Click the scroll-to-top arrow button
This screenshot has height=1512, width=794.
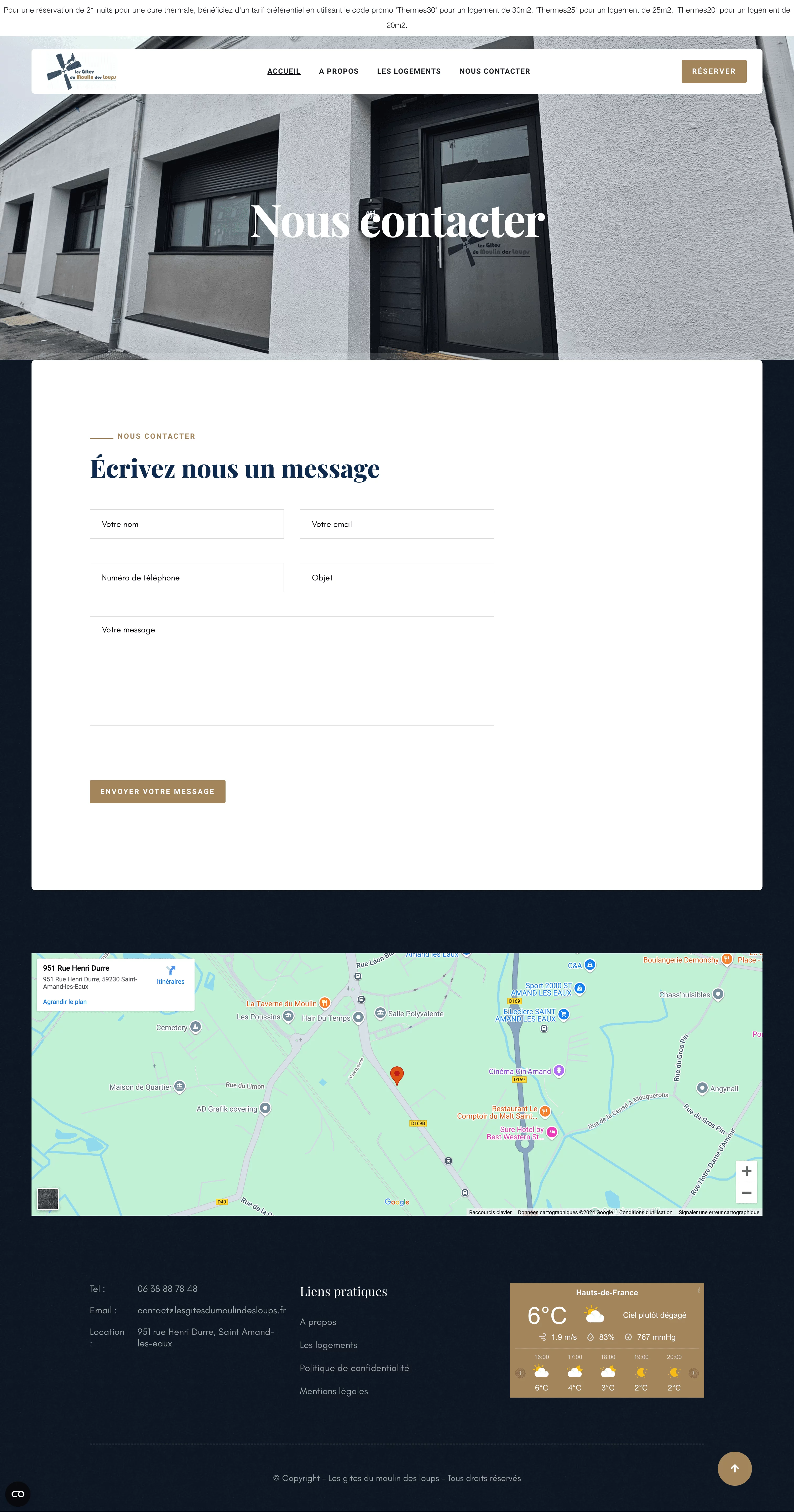(x=734, y=1468)
